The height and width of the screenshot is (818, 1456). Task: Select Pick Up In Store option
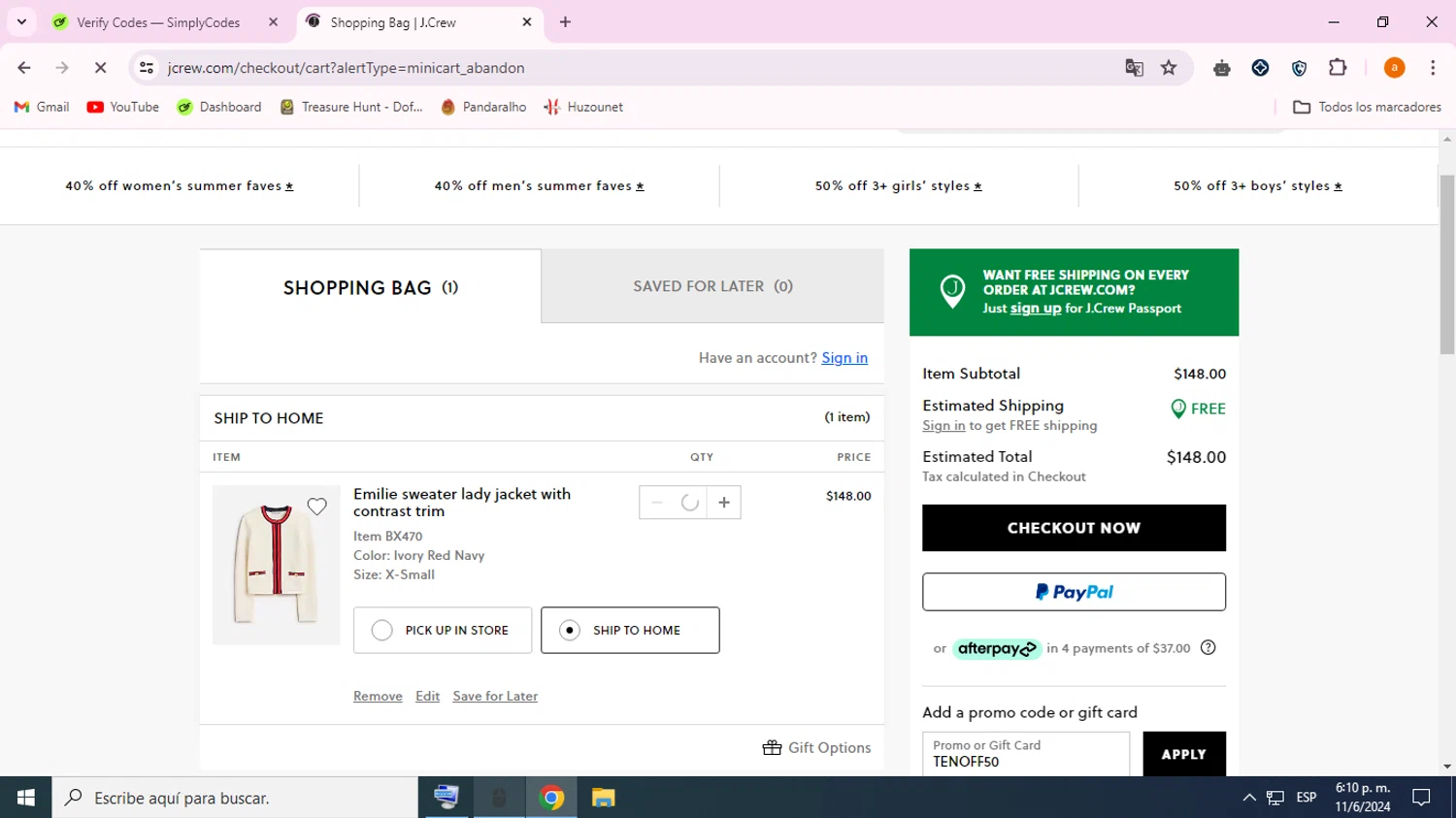[x=443, y=631]
